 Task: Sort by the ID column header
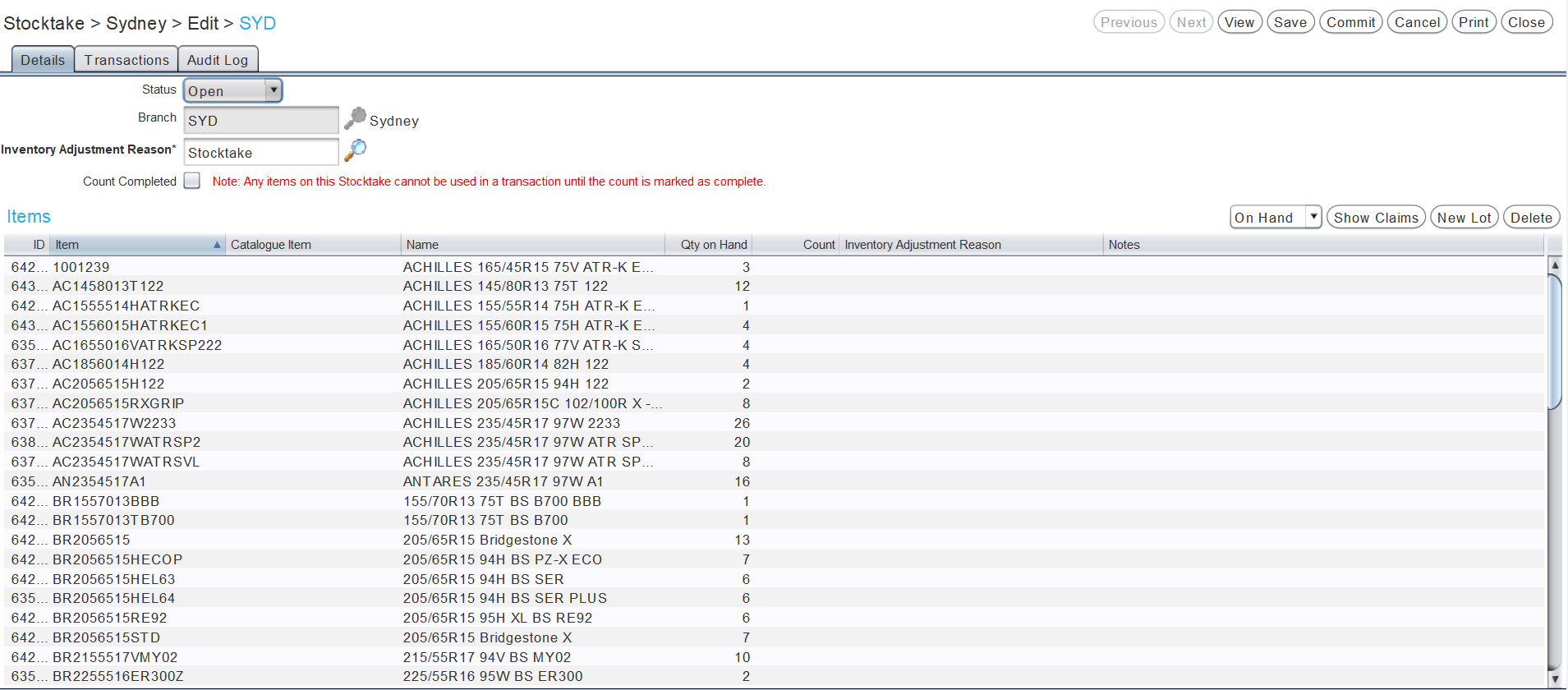(27, 245)
